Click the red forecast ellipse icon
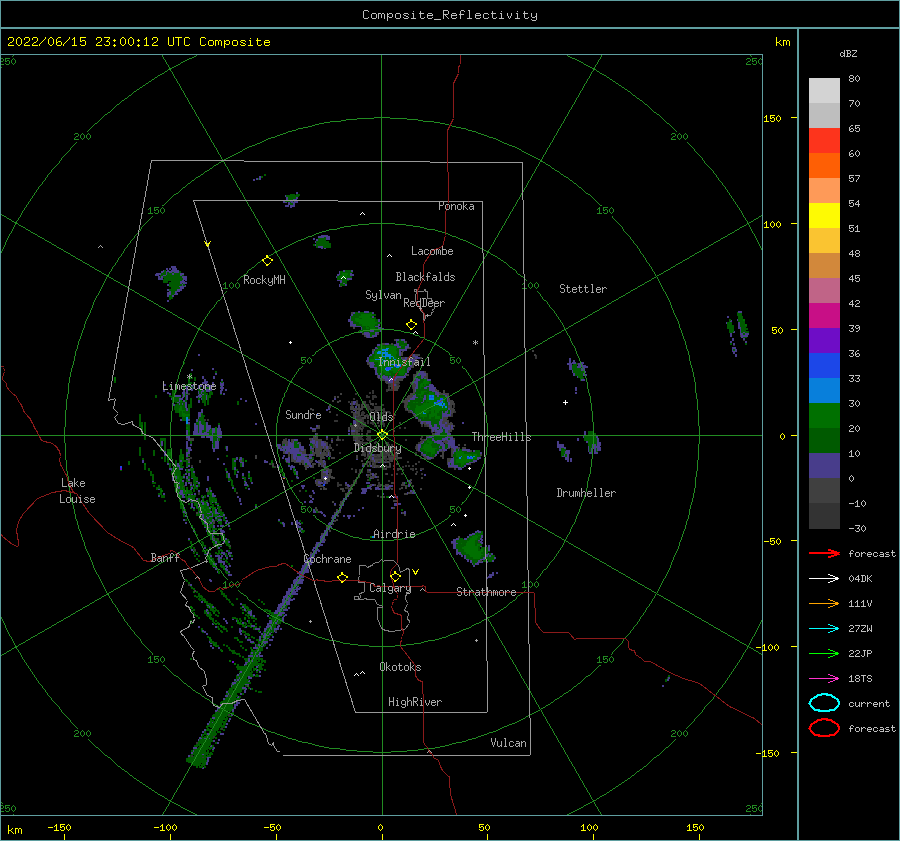This screenshot has height=841, width=900. [824, 728]
